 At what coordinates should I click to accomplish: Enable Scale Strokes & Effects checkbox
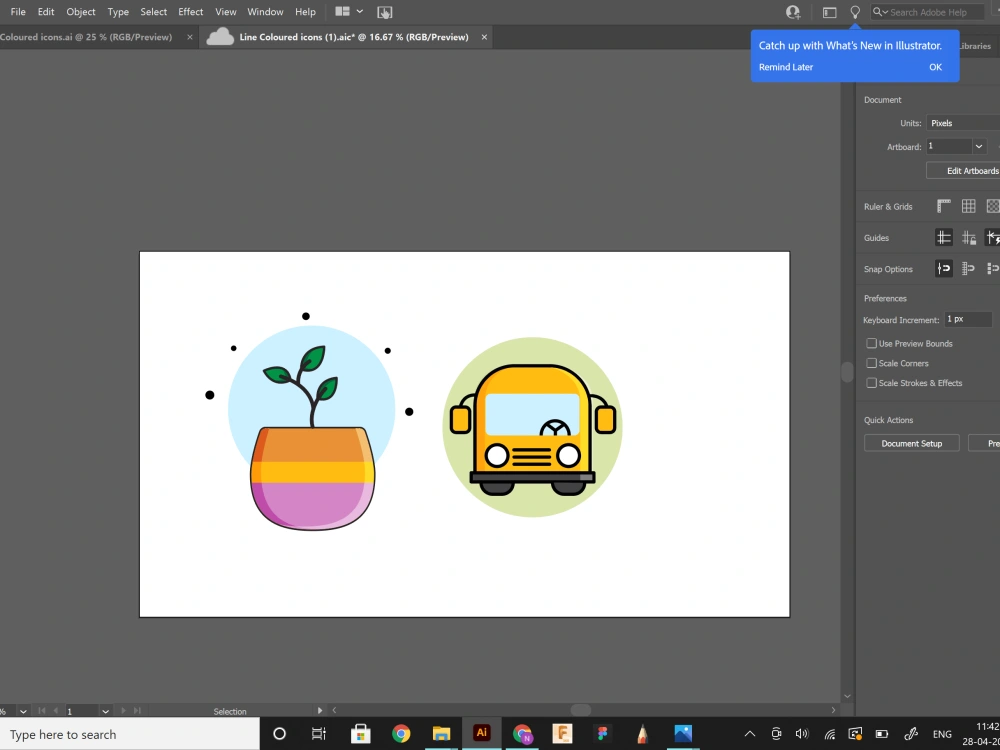coord(871,383)
